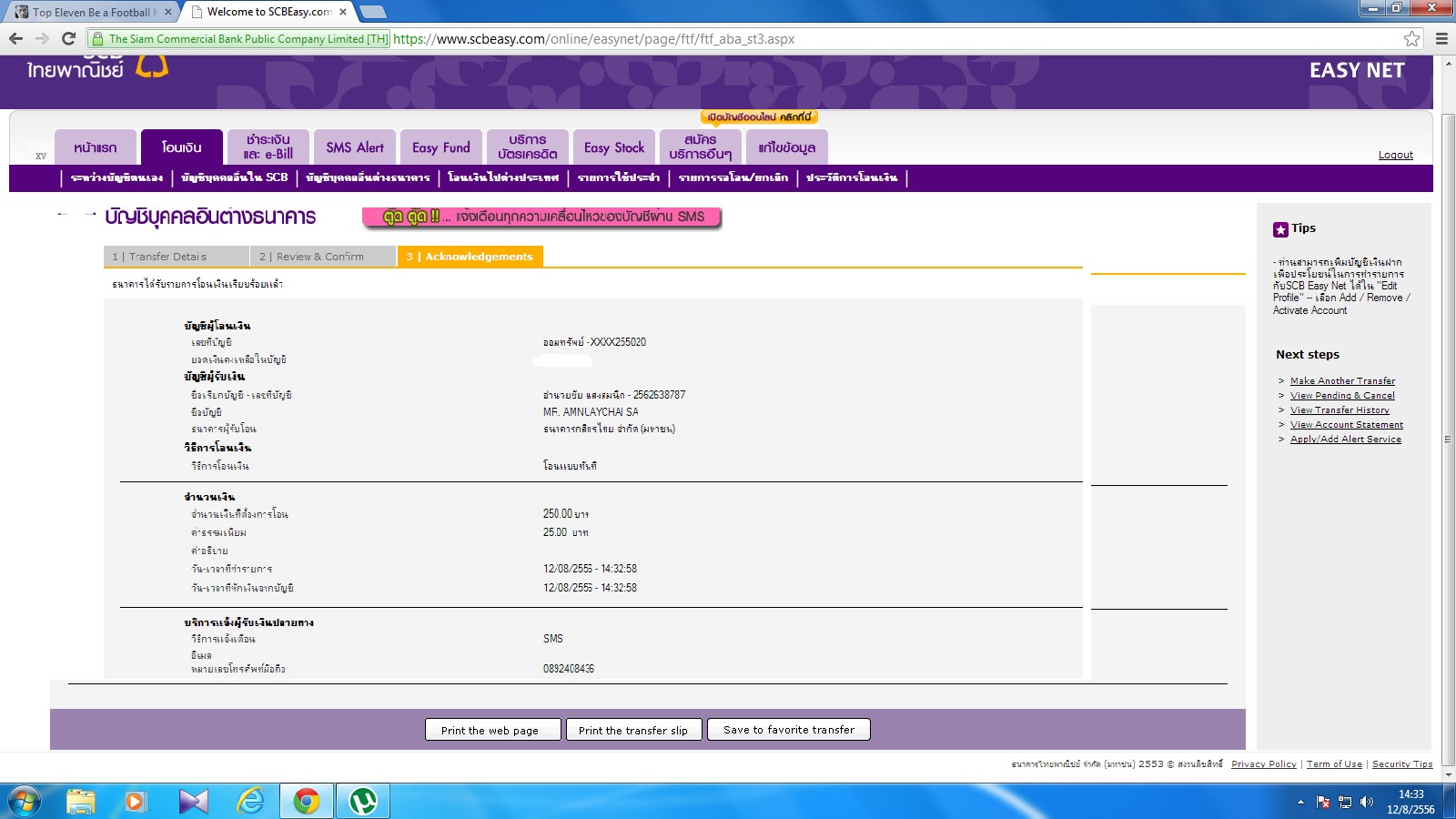Open View Pending & Cancel link

tap(1342, 396)
